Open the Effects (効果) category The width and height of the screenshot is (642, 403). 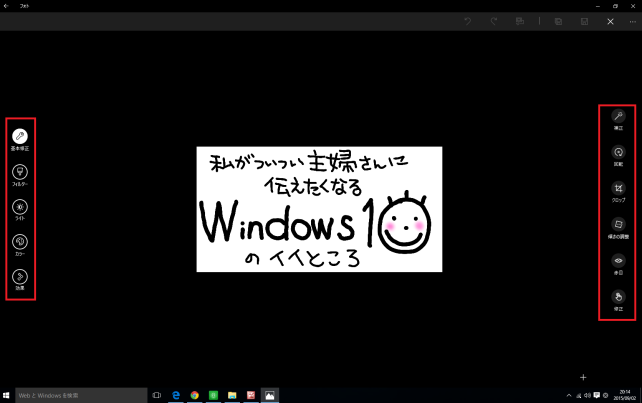pyautogui.click(x=20, y=277)
